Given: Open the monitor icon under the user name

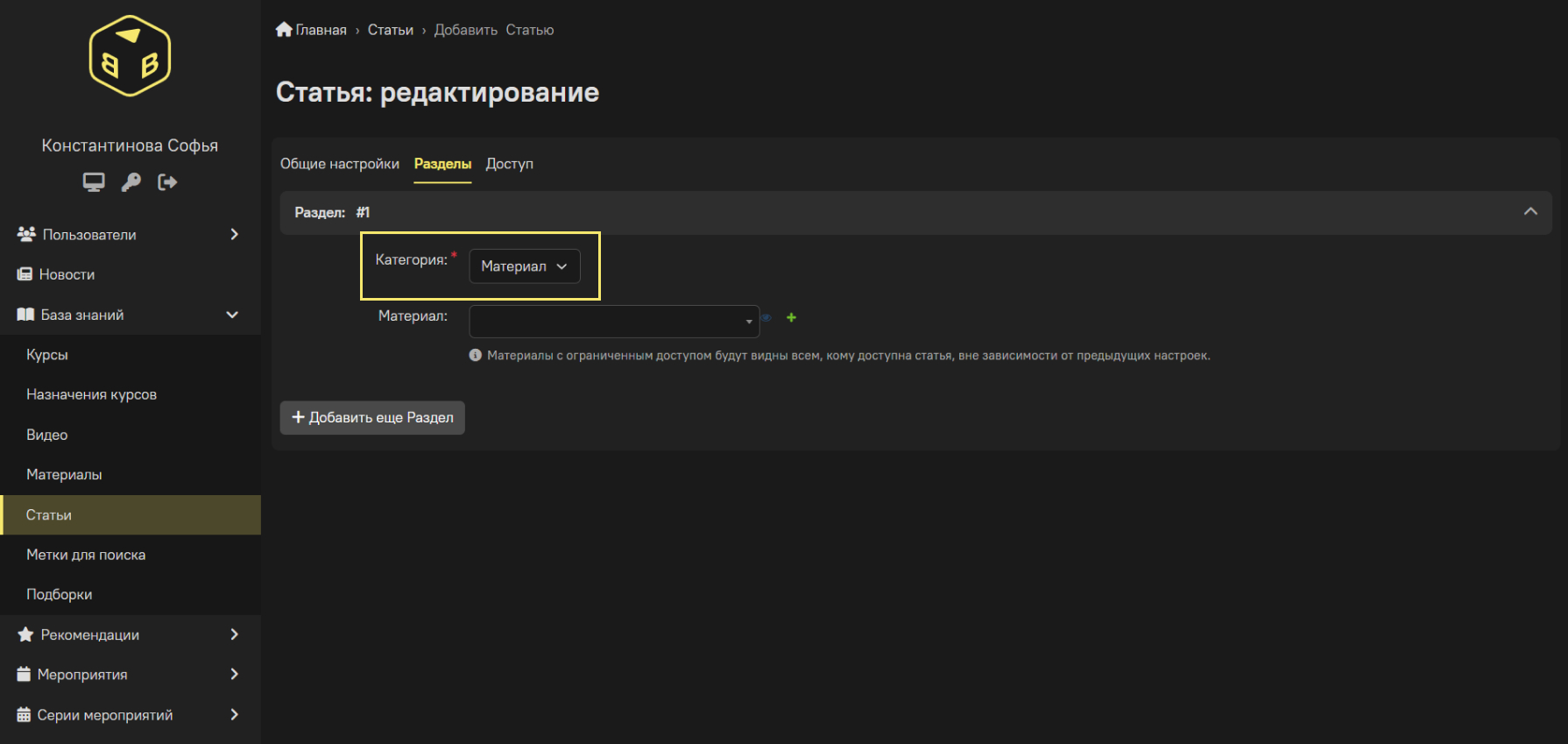Looking at the screenshot, I should (x=94, y=182).
